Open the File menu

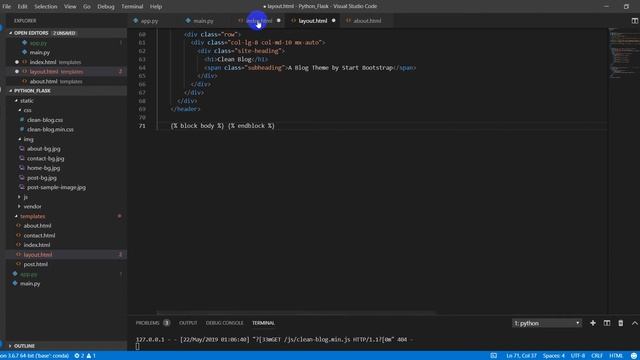(x=7, y=7)
